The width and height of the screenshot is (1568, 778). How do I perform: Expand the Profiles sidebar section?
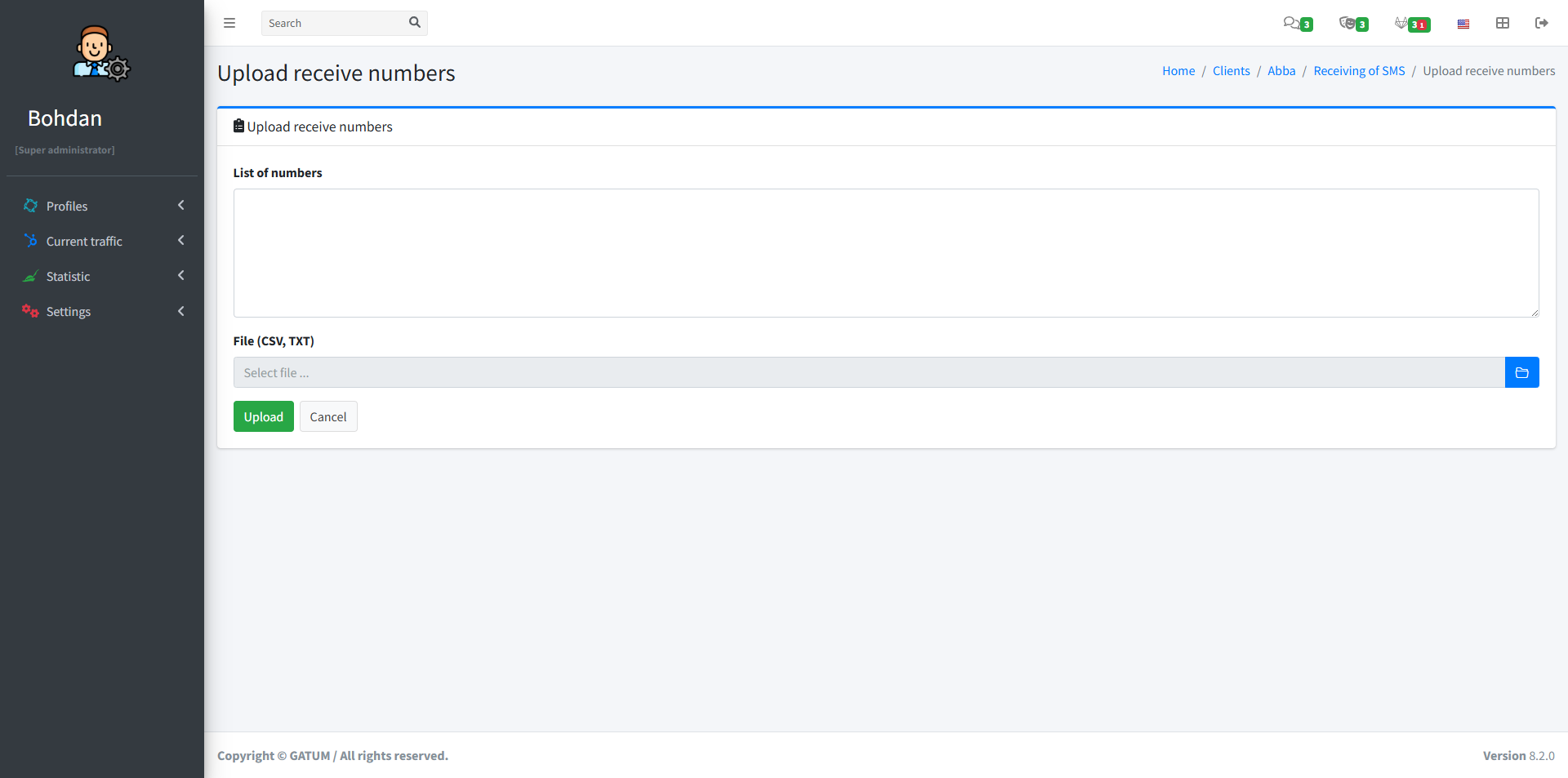click(180, 205)
